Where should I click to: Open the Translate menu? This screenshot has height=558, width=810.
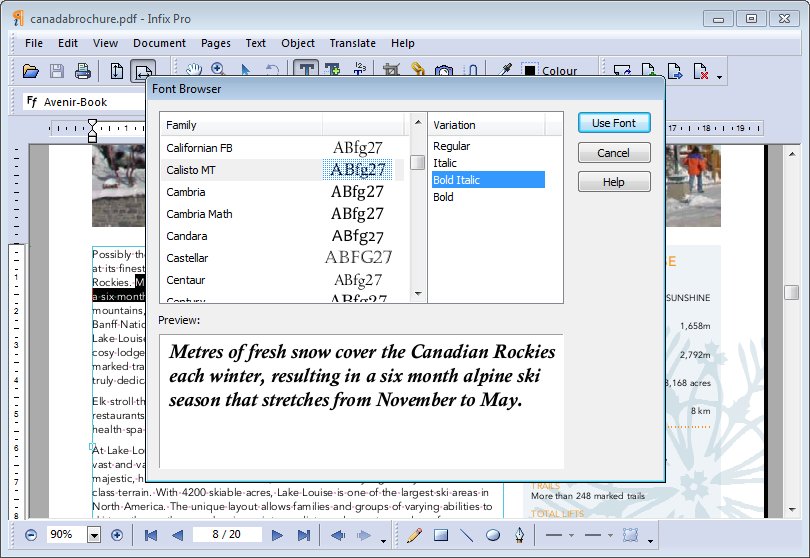pyautogui.click(x=352, y=43)
